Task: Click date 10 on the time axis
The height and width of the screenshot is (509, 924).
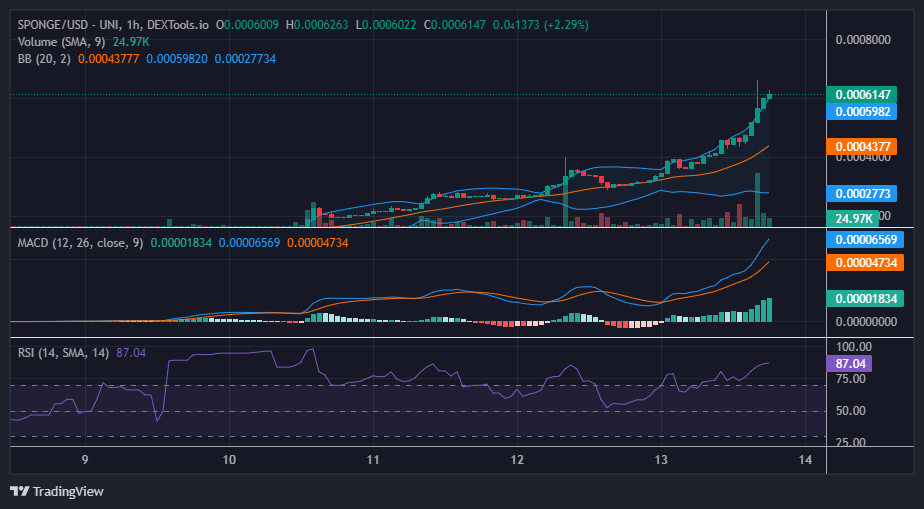Action: pyautogui.click(x=229, y=460)
